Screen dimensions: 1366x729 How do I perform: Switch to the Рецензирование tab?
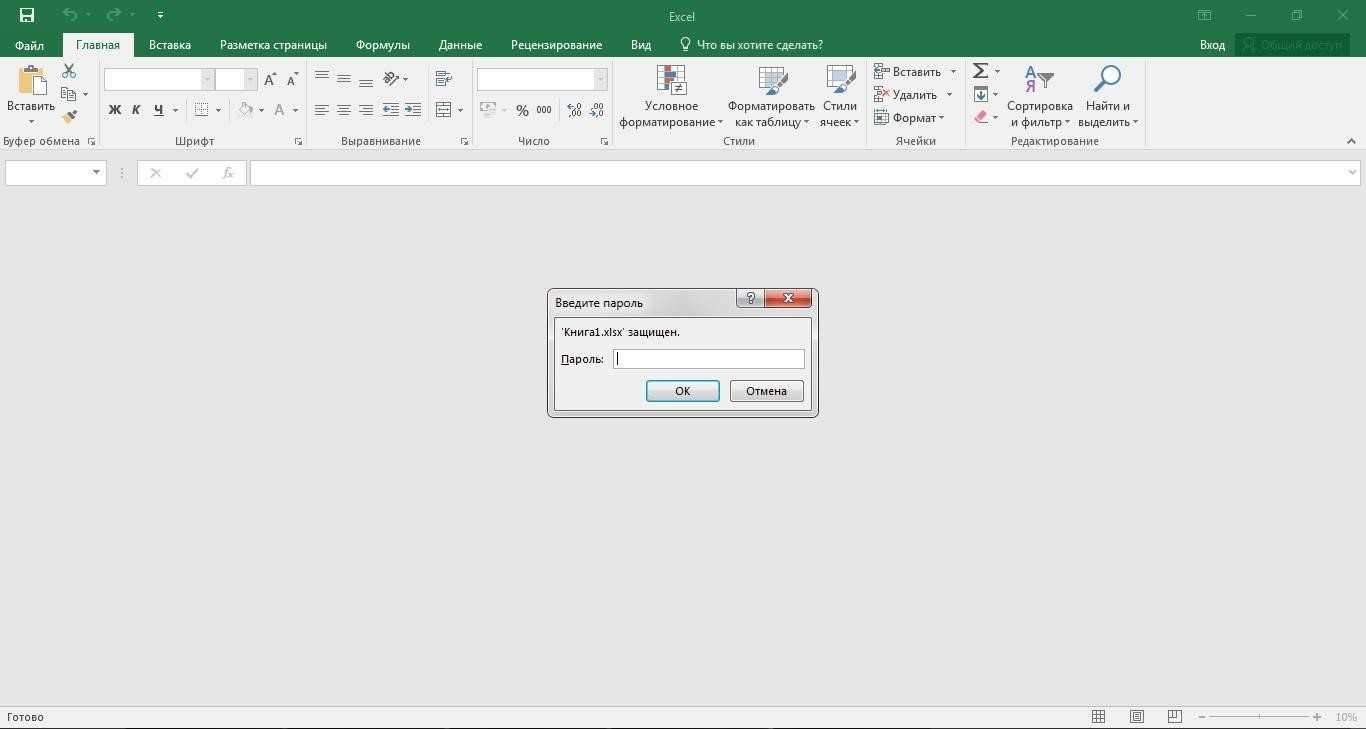click(x=556, y=45)
